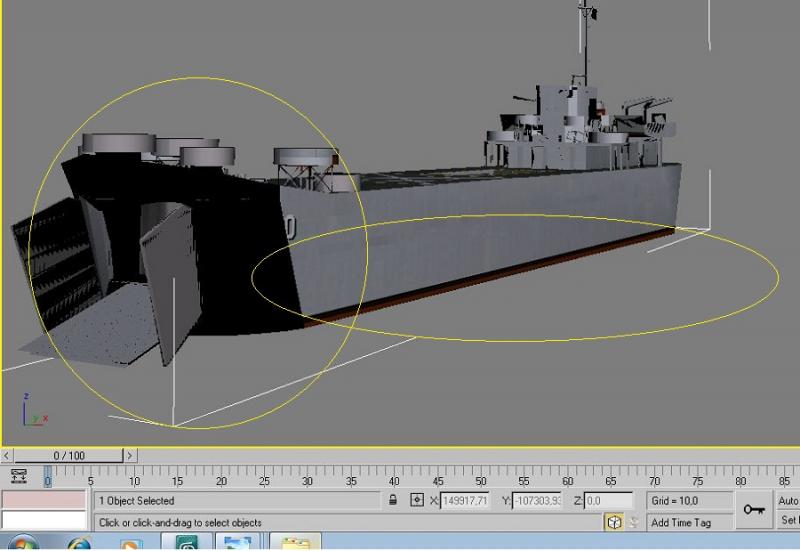The width and height of the screenshot is (800, 551).
Task: Toggle the Selection Lock padlock icon
Action: pos(393,500)
